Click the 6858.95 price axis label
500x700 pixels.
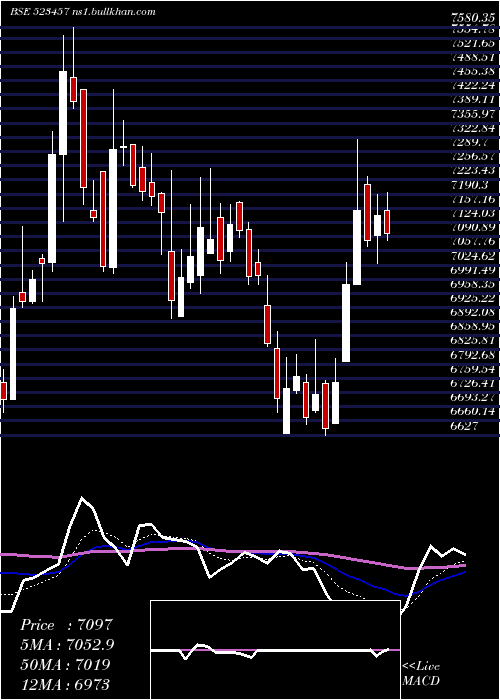pyautogui.click(x=473, y=326)
